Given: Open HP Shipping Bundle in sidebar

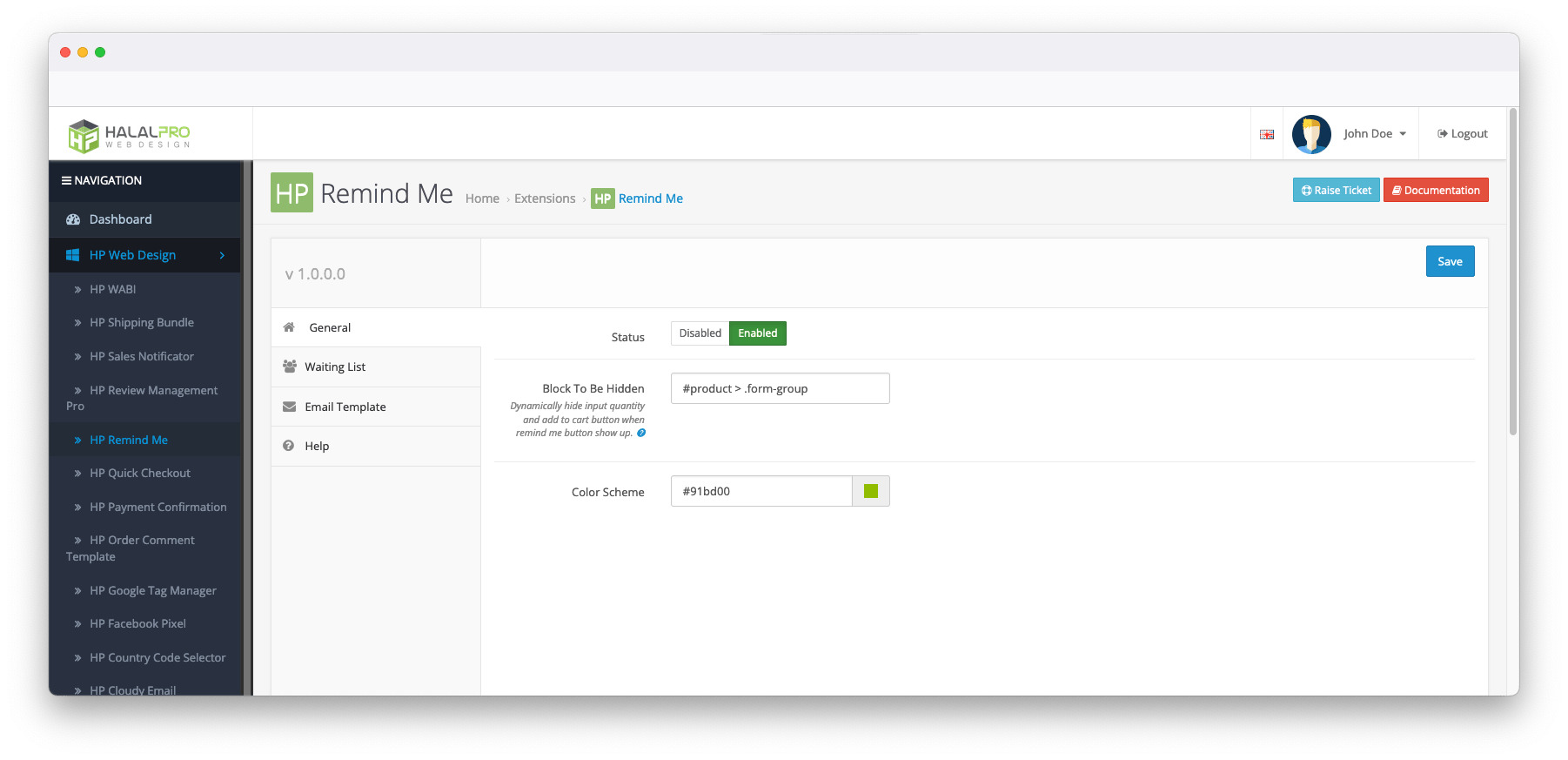Looking at the screenshot, I should (x=144, y=323).
